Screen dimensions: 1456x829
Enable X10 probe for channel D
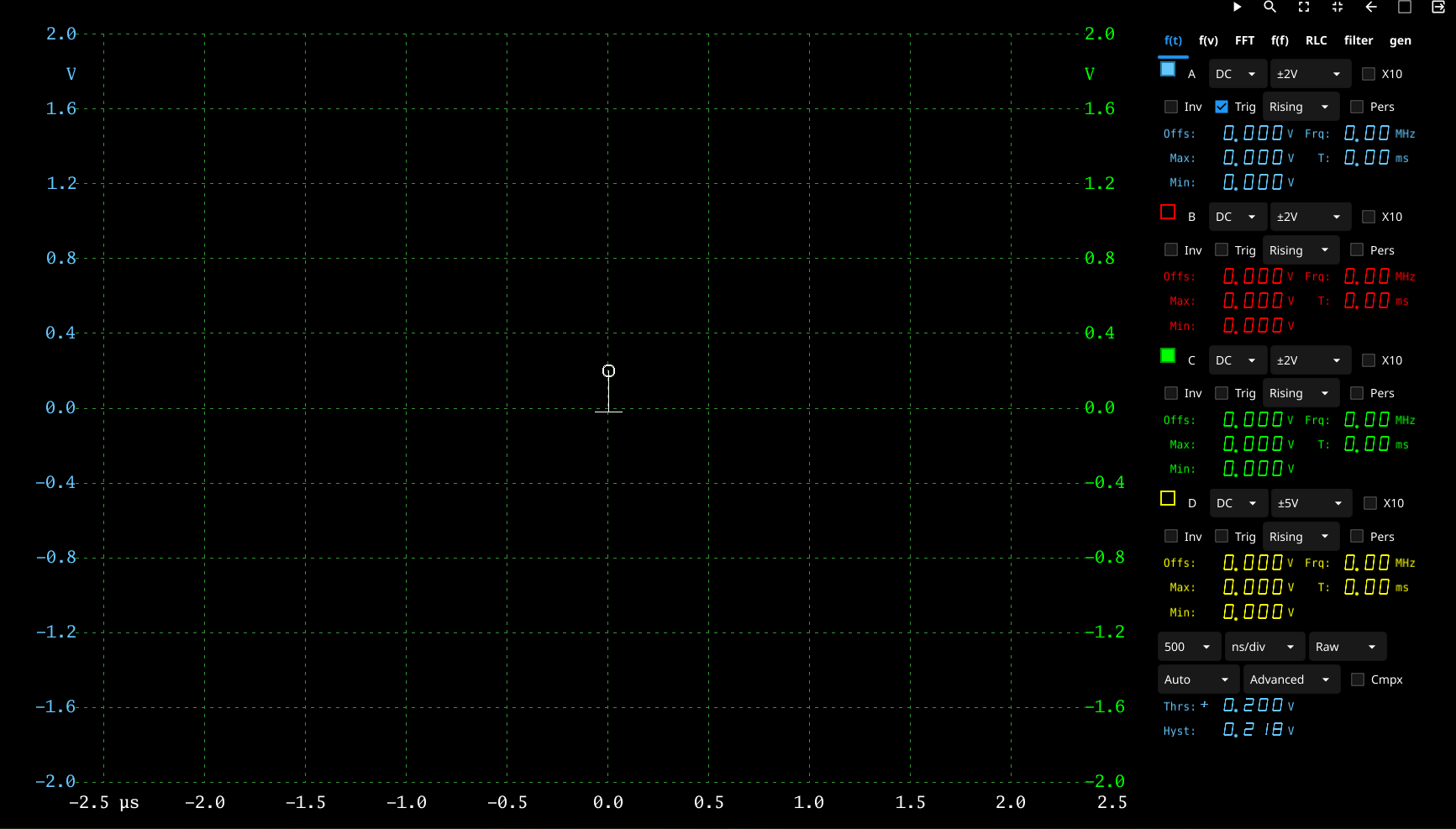(1370, 503)
